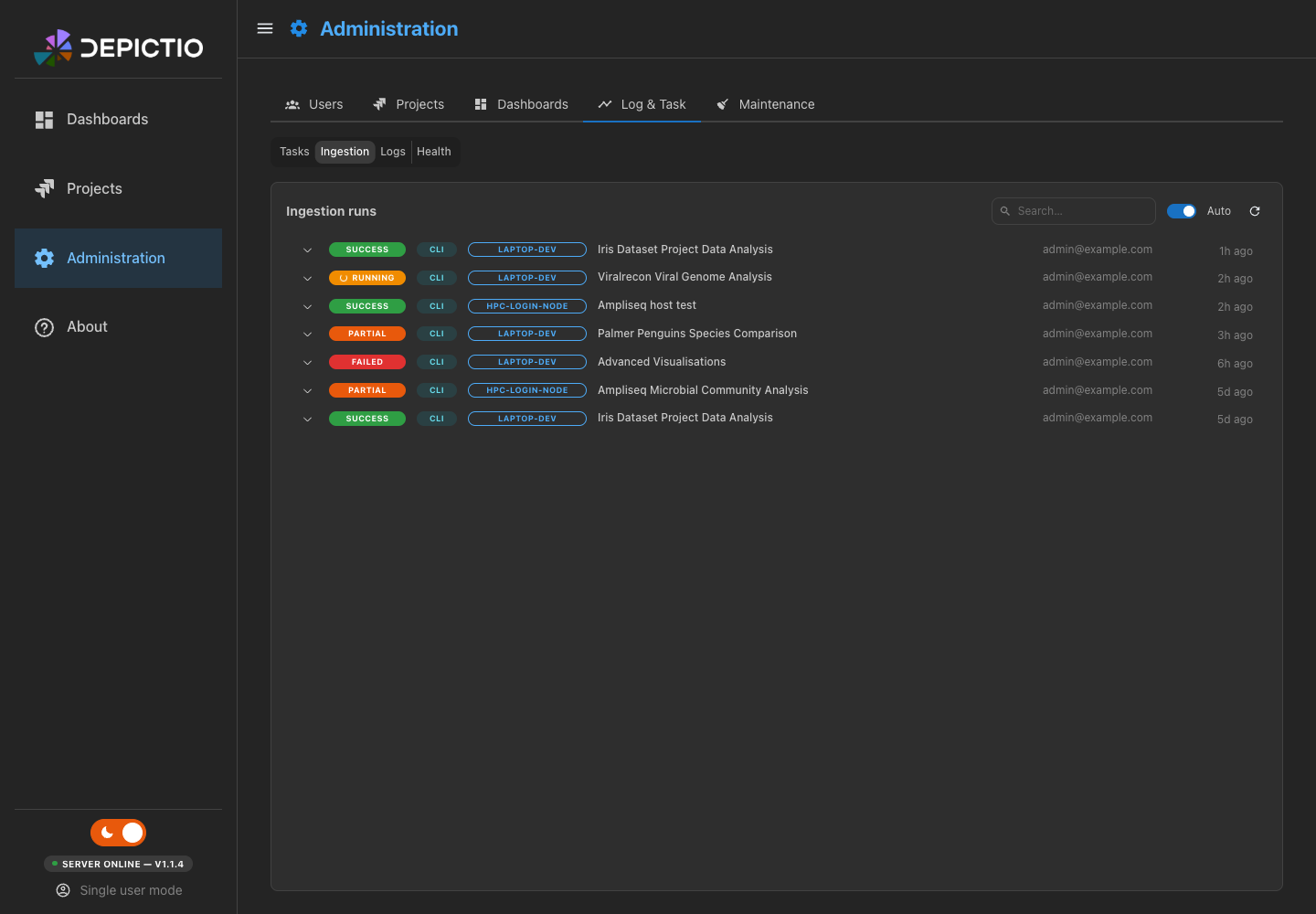1316x914 pixels.
Task: Select the Ingestion sub-tab
Action: click(x=345, y=152)
